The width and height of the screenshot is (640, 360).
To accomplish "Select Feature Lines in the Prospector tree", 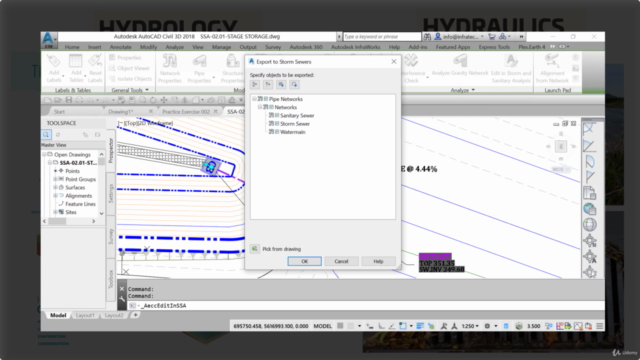I will pyautogui.click(x=80, y=204).
